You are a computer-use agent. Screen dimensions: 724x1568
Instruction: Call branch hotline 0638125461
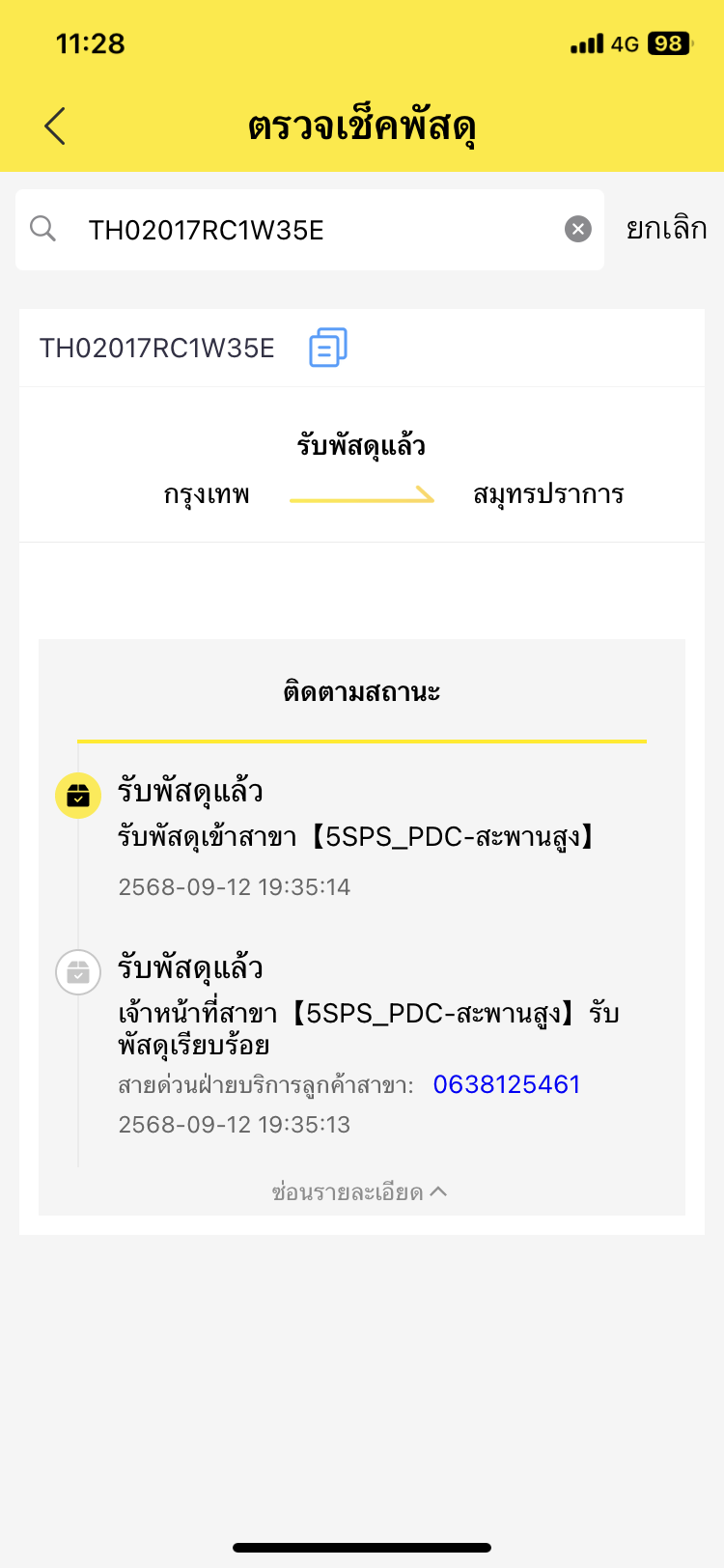coord(506,1084)
